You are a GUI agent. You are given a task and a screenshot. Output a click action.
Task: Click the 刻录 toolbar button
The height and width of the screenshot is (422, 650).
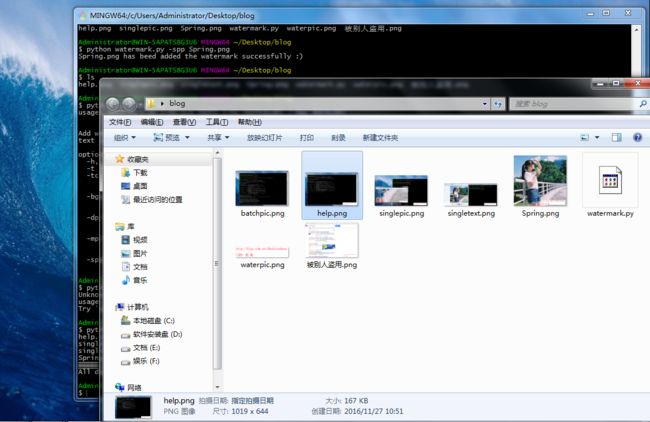click(338, 138)
